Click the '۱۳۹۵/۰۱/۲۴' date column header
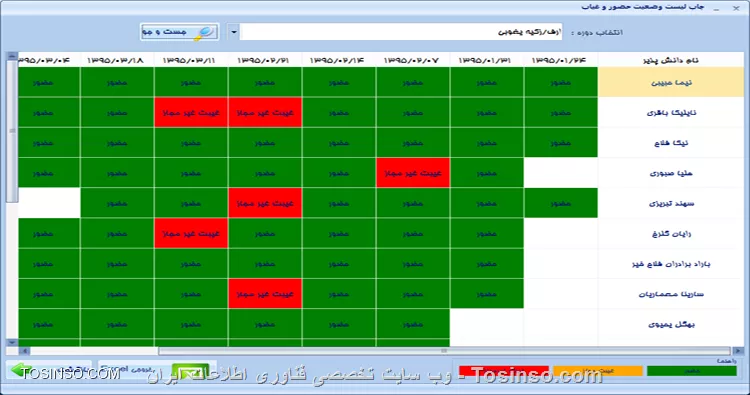Screen dimensions: 750x395 [561, 60]
